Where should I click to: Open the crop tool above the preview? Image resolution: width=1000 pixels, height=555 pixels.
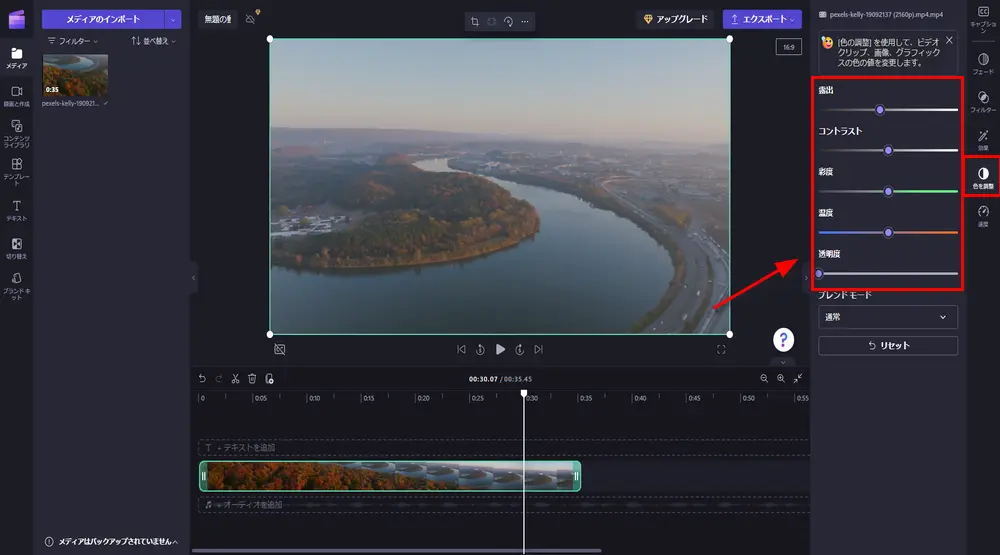(474, 20)
